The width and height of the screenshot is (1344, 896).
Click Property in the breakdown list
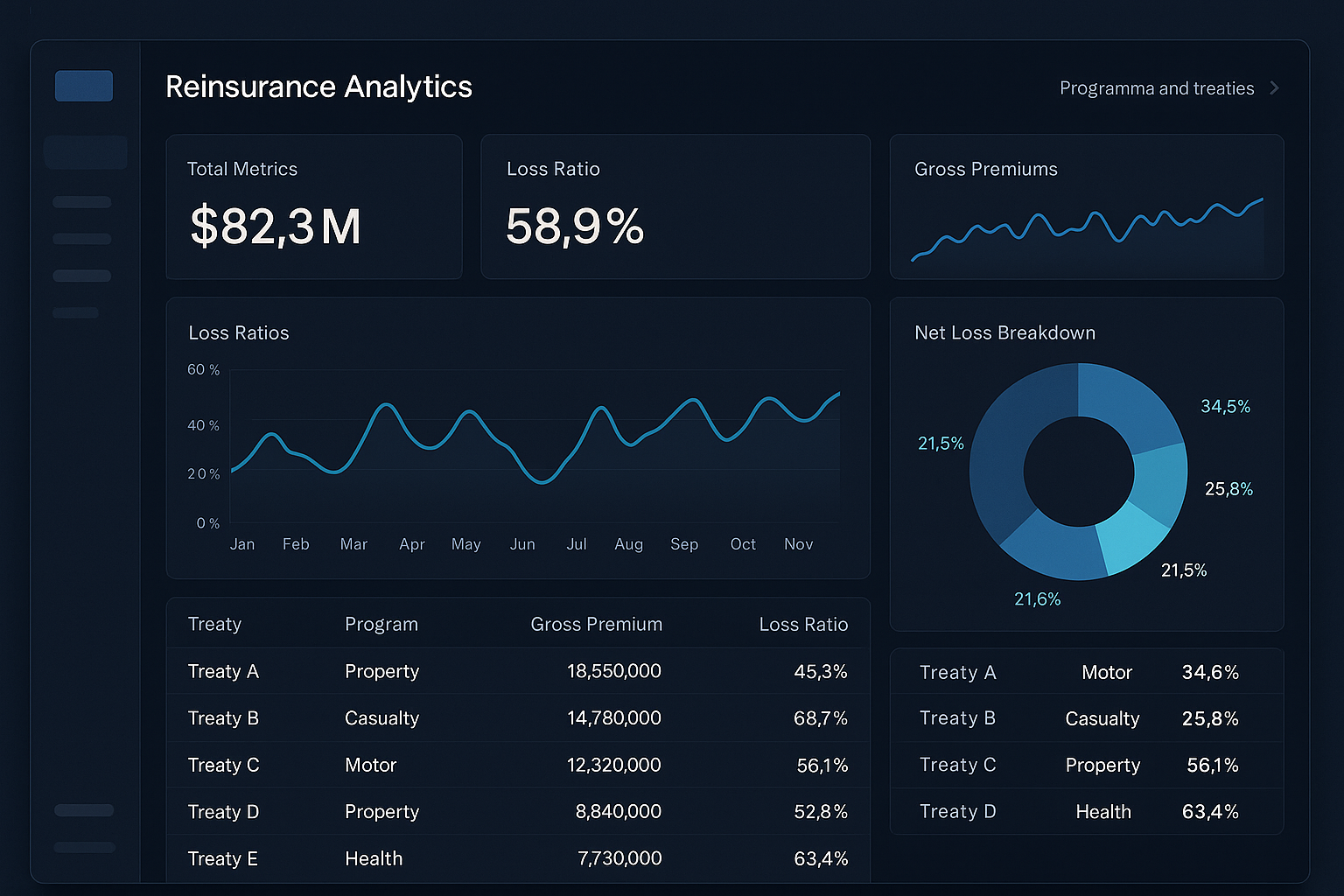tap(1102, 766)
